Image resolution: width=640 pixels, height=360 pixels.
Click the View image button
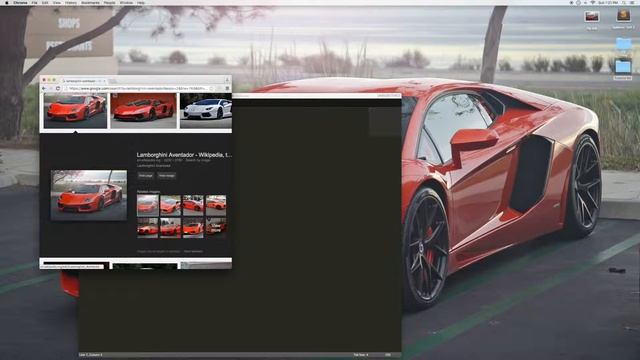(167, 176)
